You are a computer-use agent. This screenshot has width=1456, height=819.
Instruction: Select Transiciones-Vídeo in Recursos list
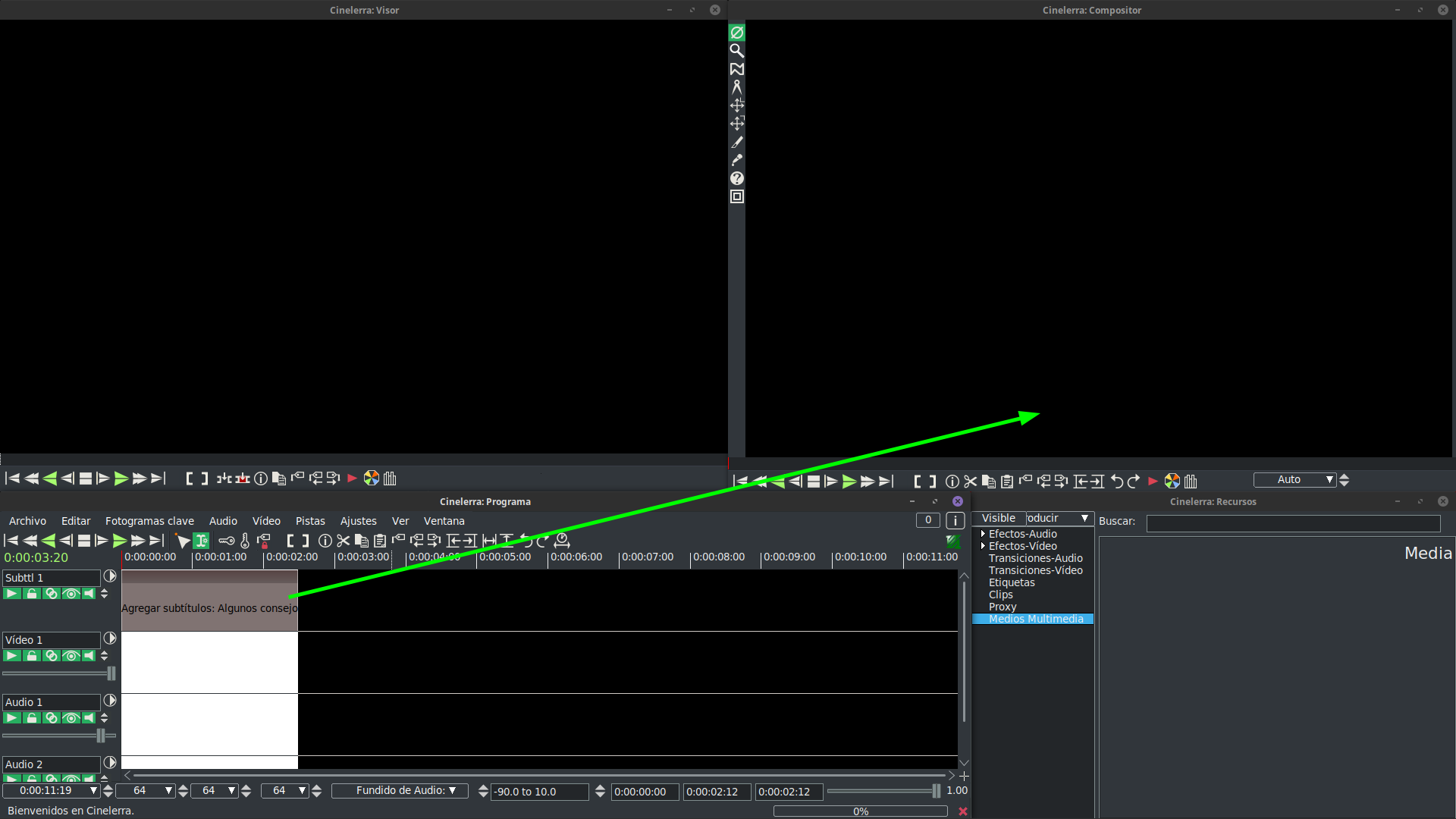pos(1035,570)
